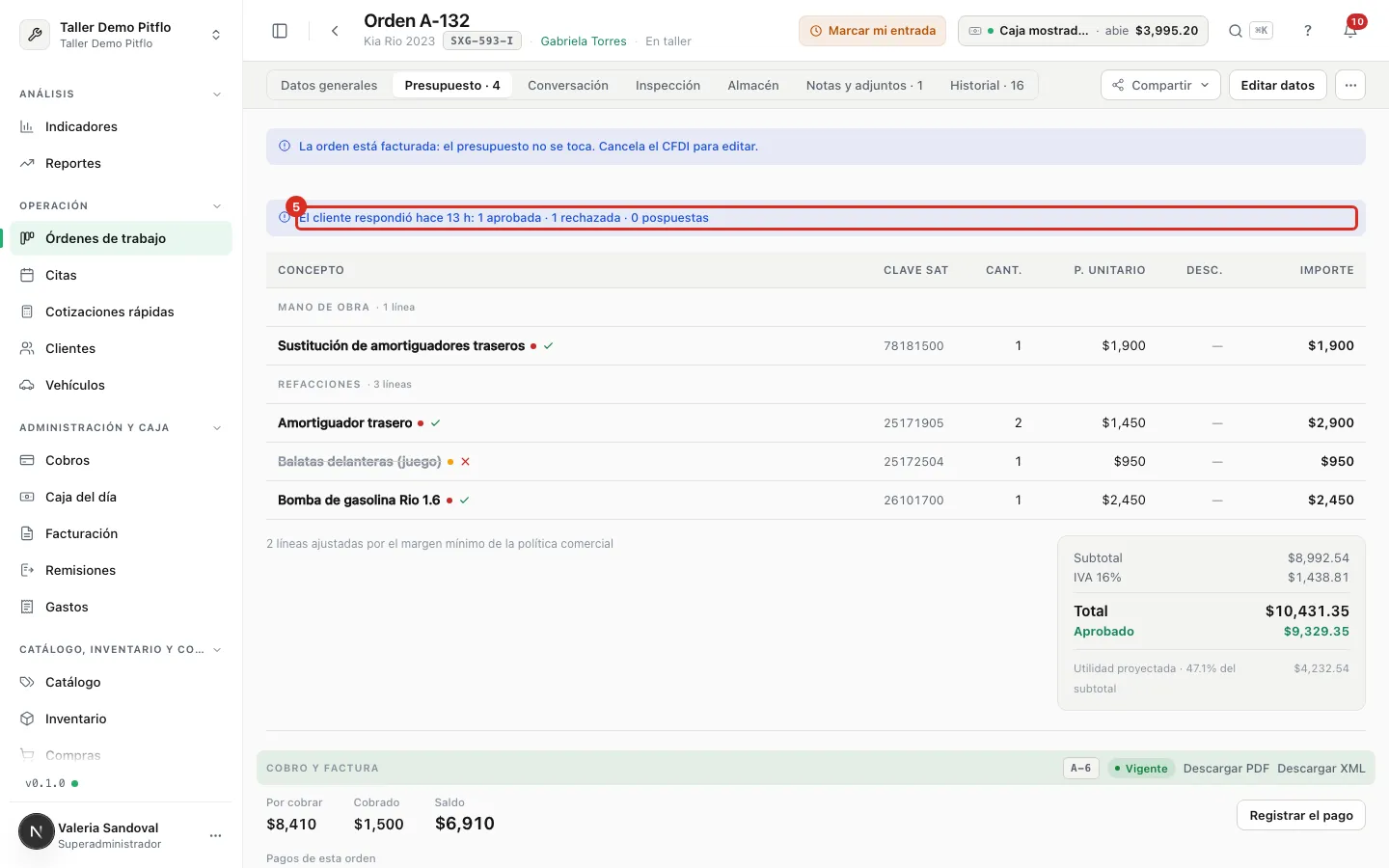The image size is (1389, 868).
Task: Go back with the left chevron arrow
Action: (335, 31)
